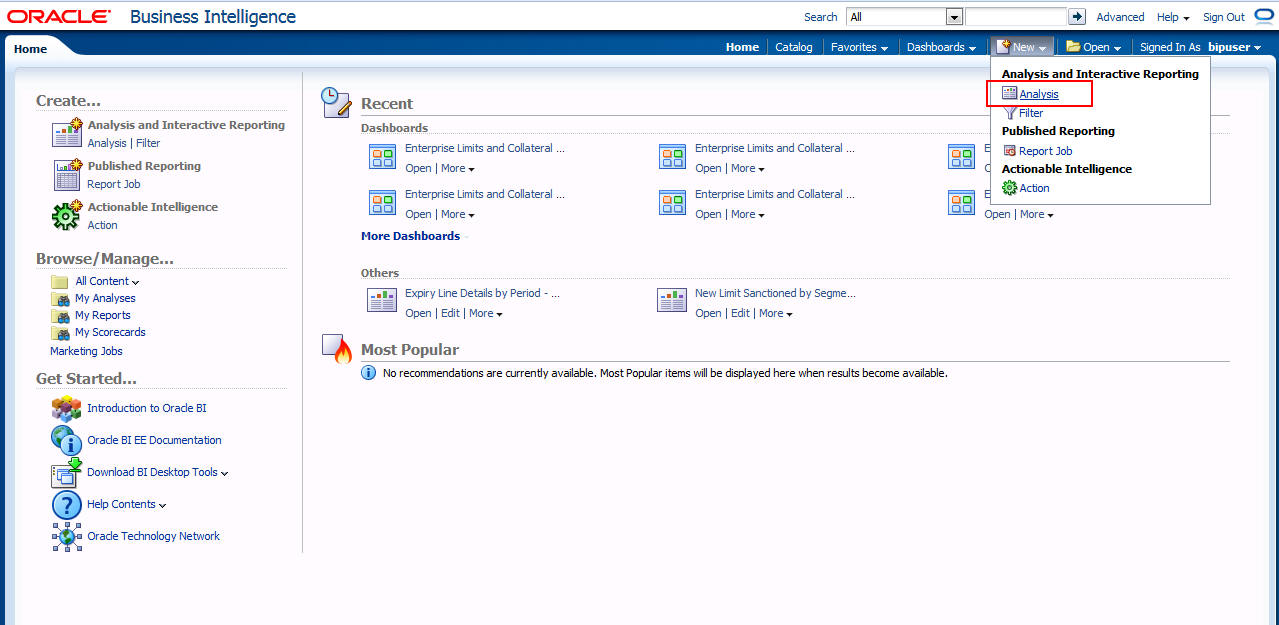Click Open for New Limit Sanctioned by Segment
This screenshot has width=1279, height=625.
(708, 314)
